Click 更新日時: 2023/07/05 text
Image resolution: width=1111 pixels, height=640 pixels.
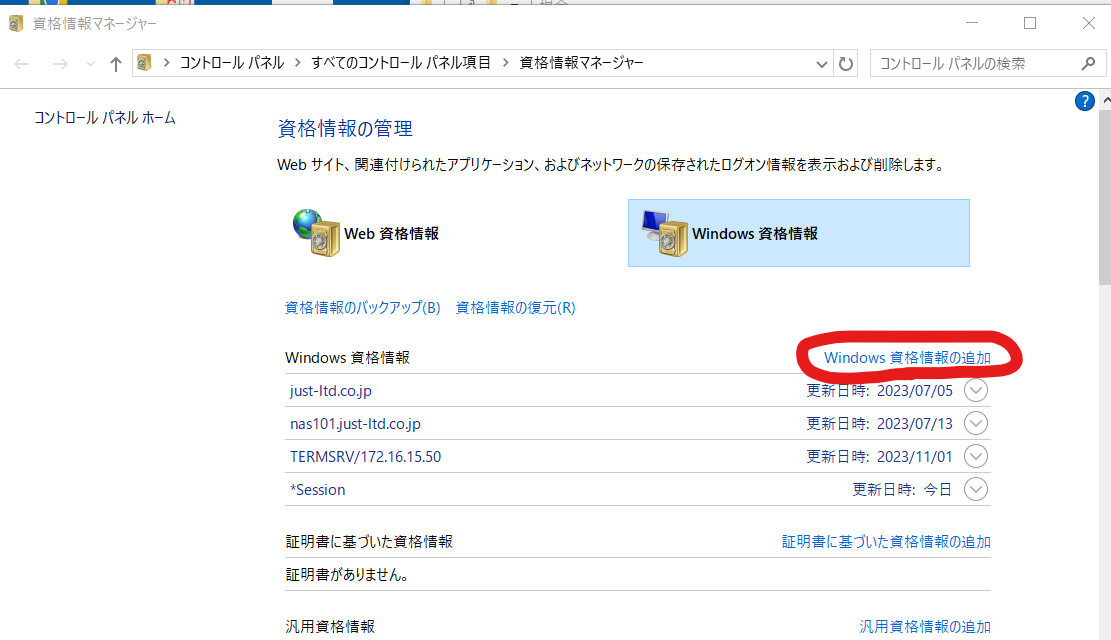click(879, 391)
